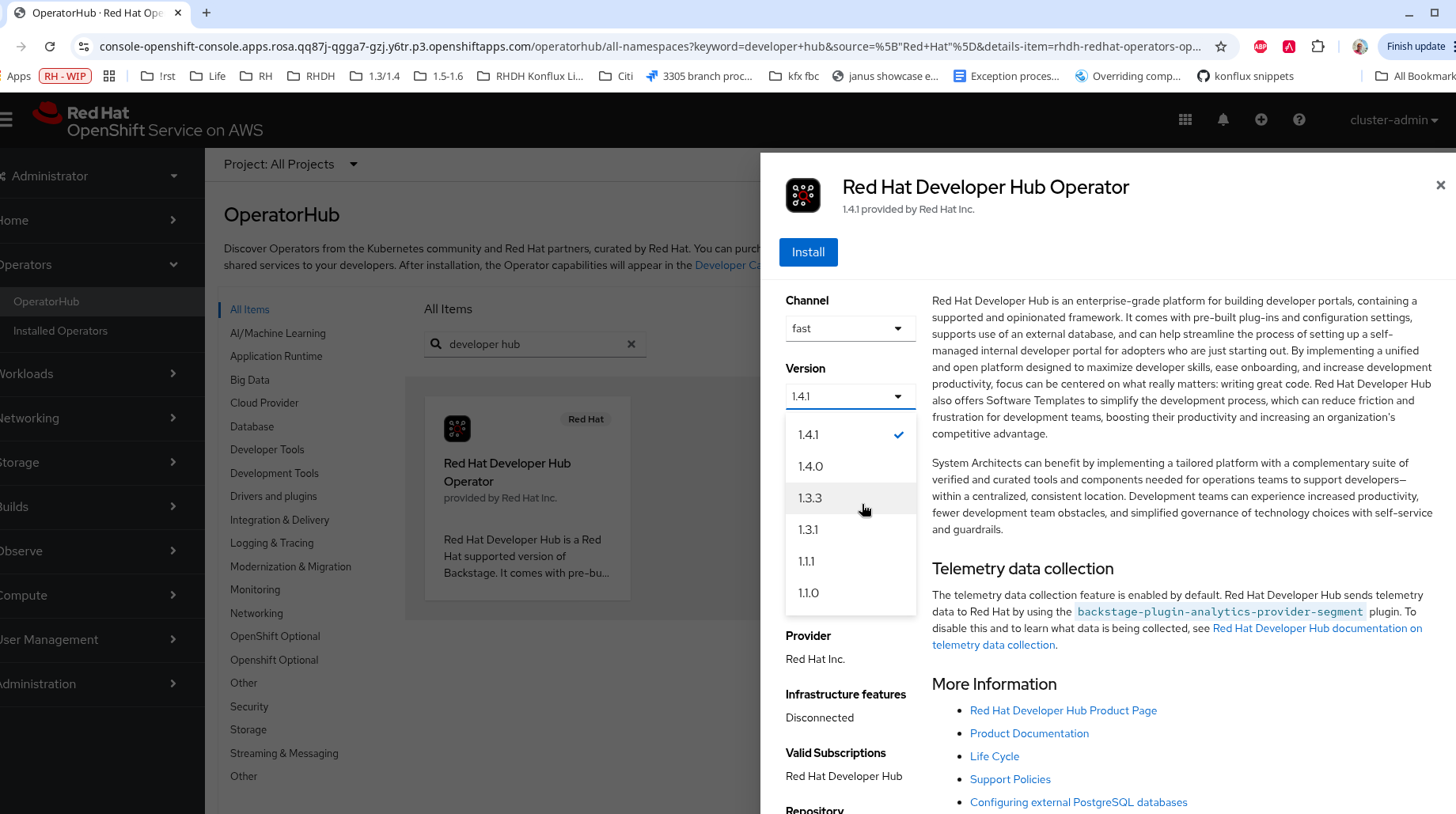Open the 3305 branch proc bookmark
Image resolution: width=1456 pixels, height=814 pixels.
coord(699,76)
